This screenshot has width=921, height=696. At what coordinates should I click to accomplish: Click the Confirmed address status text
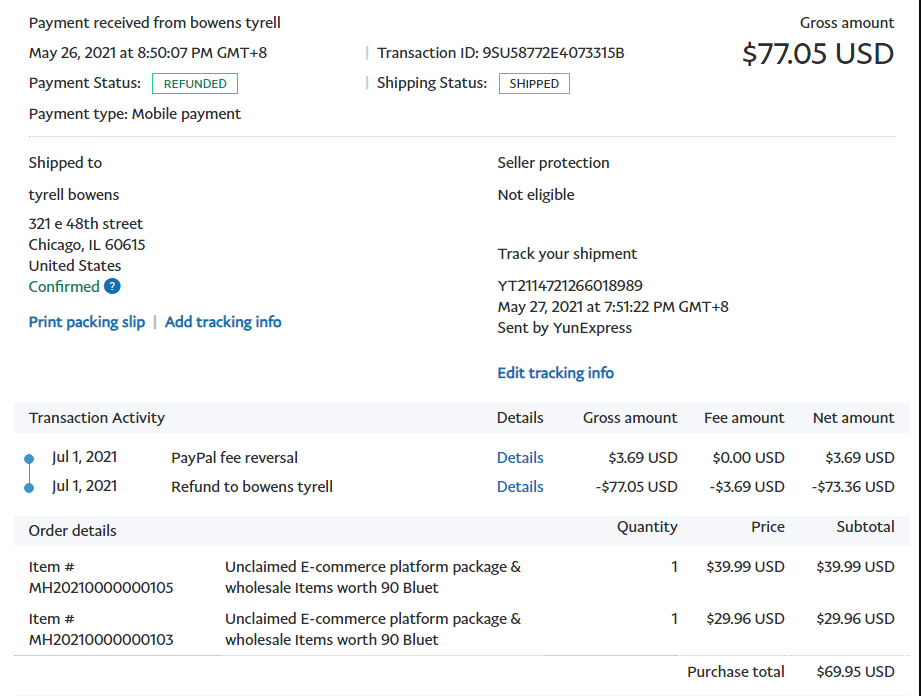(x=64, y=287)
